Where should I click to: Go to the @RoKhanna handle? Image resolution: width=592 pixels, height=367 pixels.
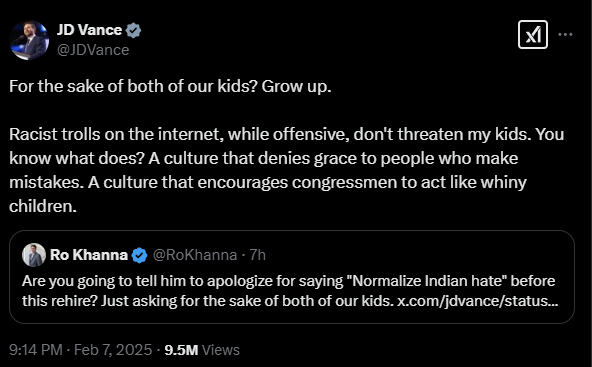[195, 255]
